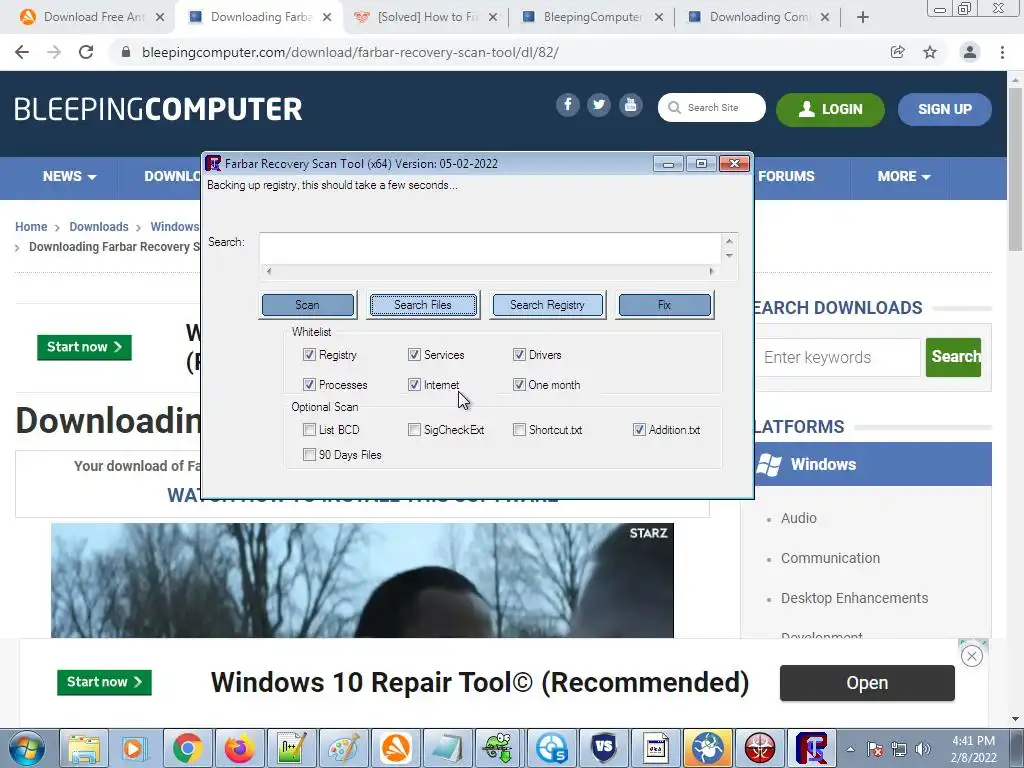Open Notepad++ taskbar icon

tap(291, 748)
